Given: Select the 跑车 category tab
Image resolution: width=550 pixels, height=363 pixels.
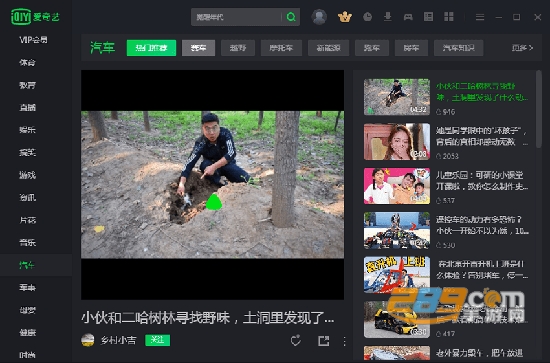Looking at the screenshot, I should point(372,48).
